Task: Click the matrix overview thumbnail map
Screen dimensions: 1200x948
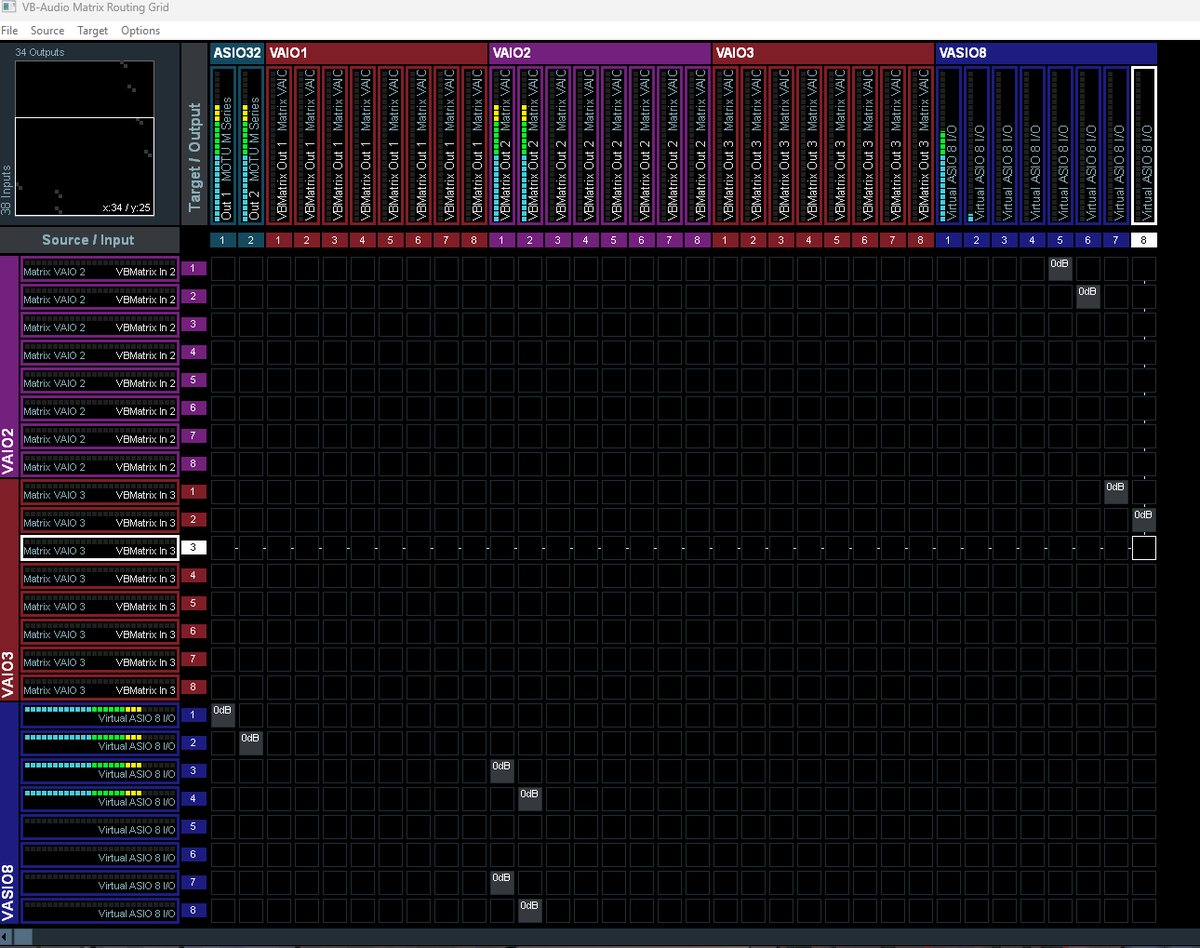Action: [x=84, y=138]
